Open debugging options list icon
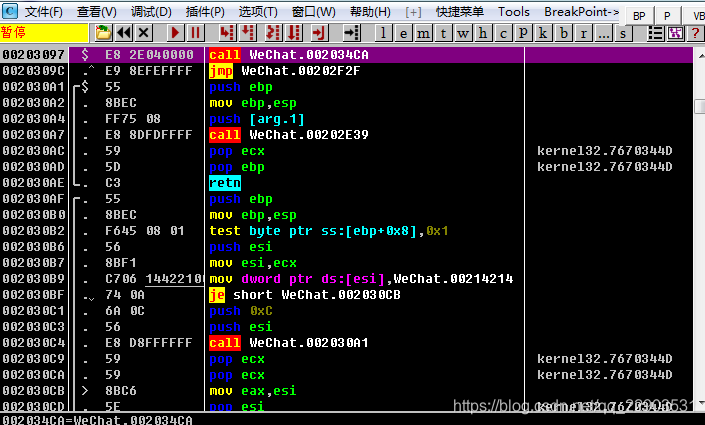This screenshot has width=705, height=425. (656, 33)
